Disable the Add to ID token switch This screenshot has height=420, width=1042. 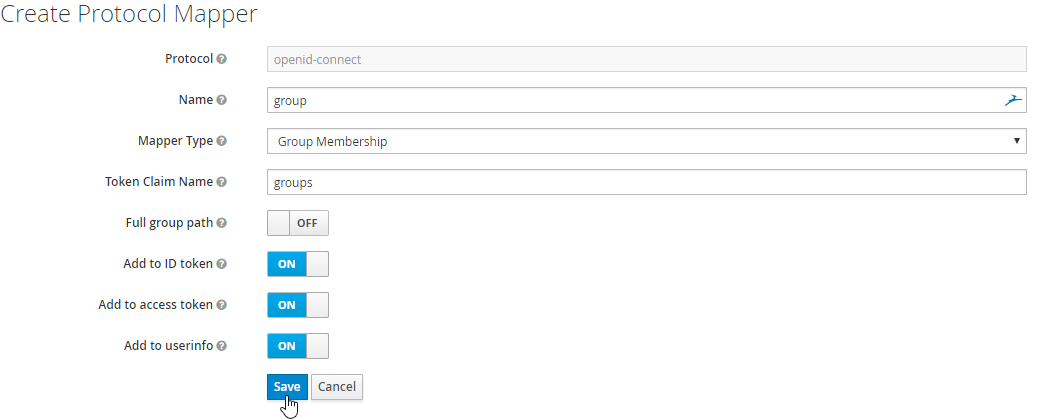(x=298, y=264)
